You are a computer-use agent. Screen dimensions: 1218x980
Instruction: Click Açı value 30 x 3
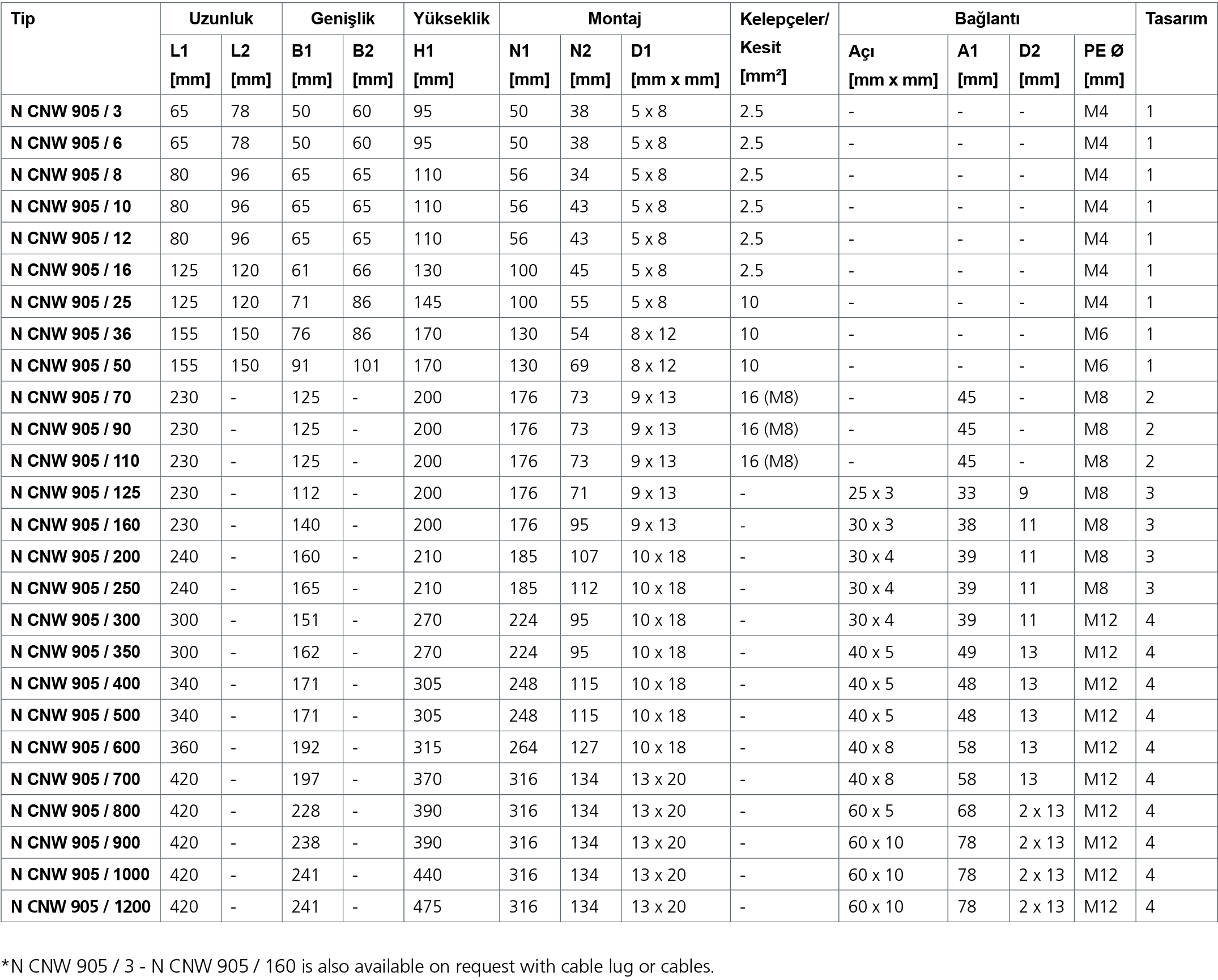pos(871,525)
